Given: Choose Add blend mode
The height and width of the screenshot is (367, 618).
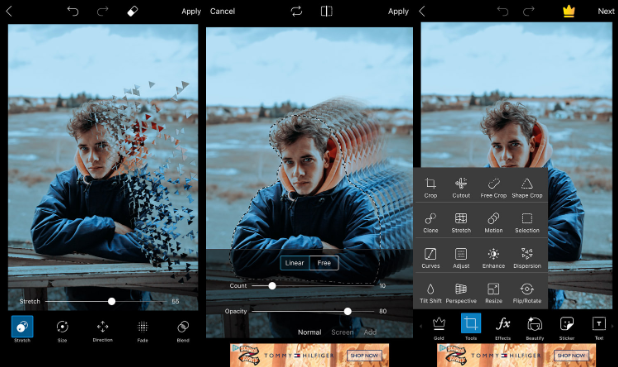Looking at the screenshot, I should tap(370, 332).
